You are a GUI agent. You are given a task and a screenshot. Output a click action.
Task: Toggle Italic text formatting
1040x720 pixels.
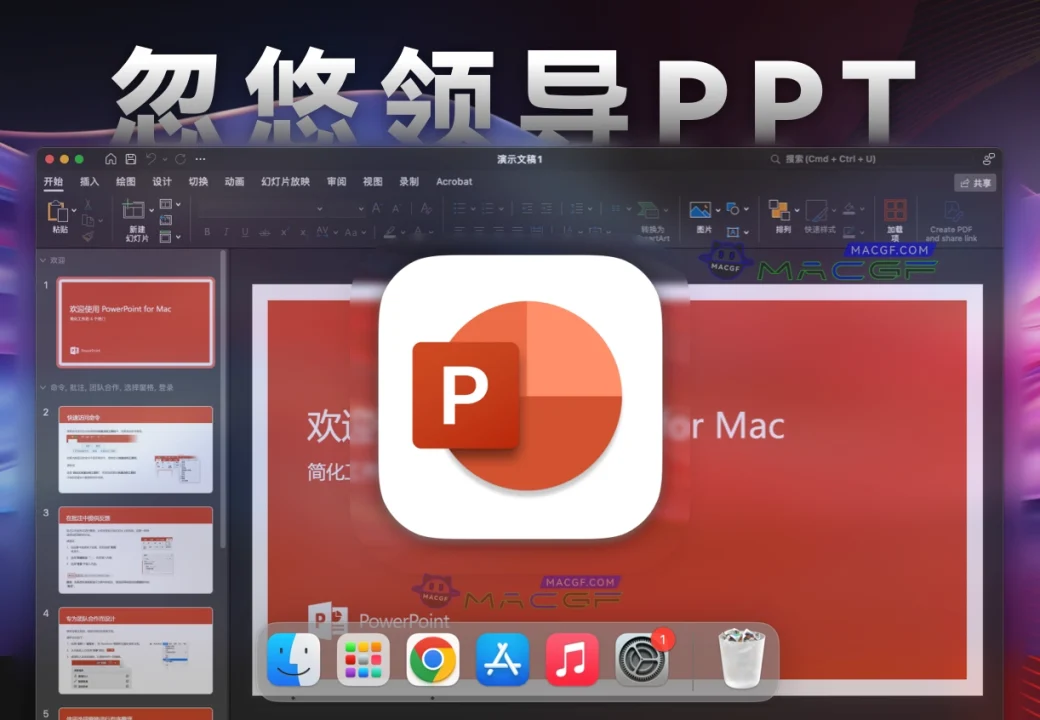click(x=227, y=232)
